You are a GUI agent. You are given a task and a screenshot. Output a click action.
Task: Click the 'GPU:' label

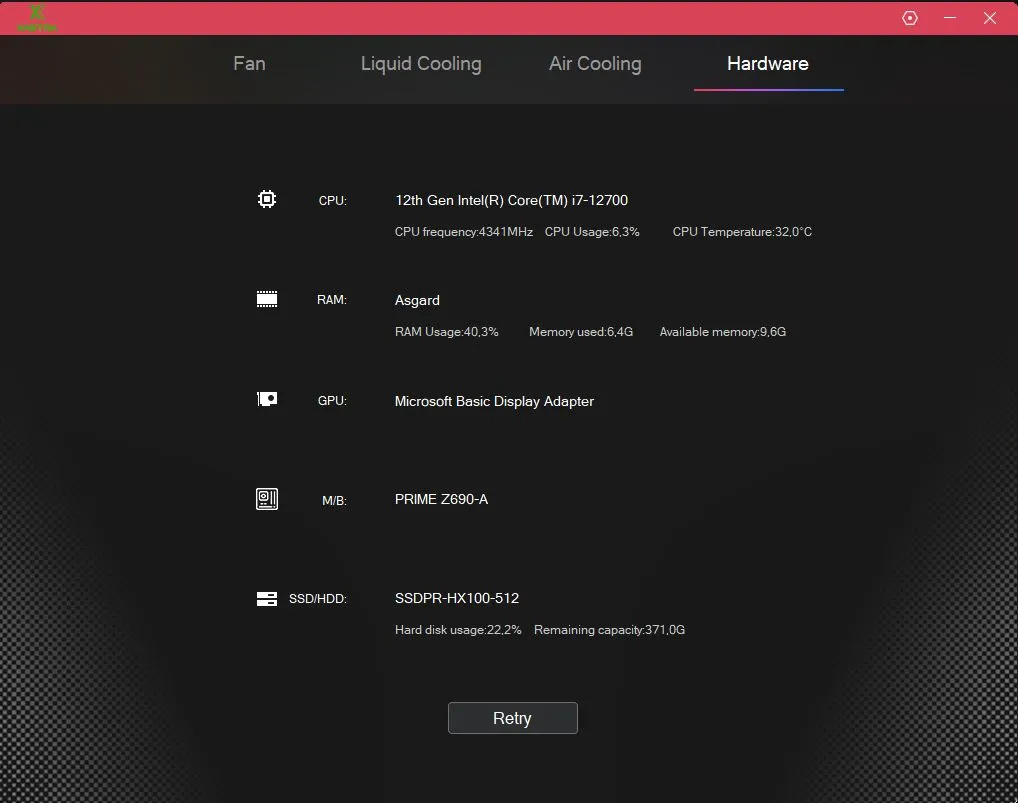coord(332,401)
